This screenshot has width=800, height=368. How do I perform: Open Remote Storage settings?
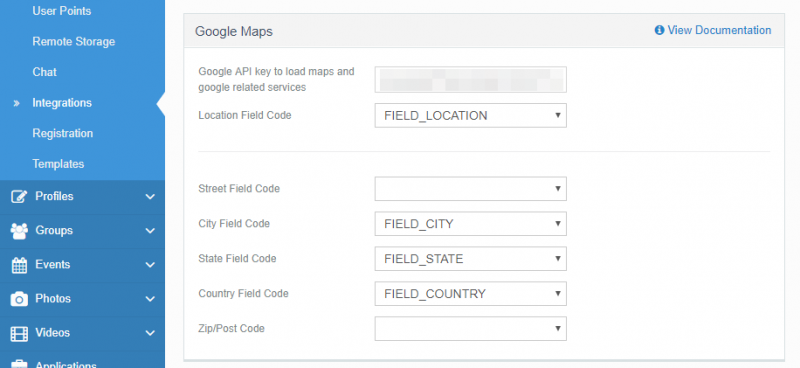(74, 41)
